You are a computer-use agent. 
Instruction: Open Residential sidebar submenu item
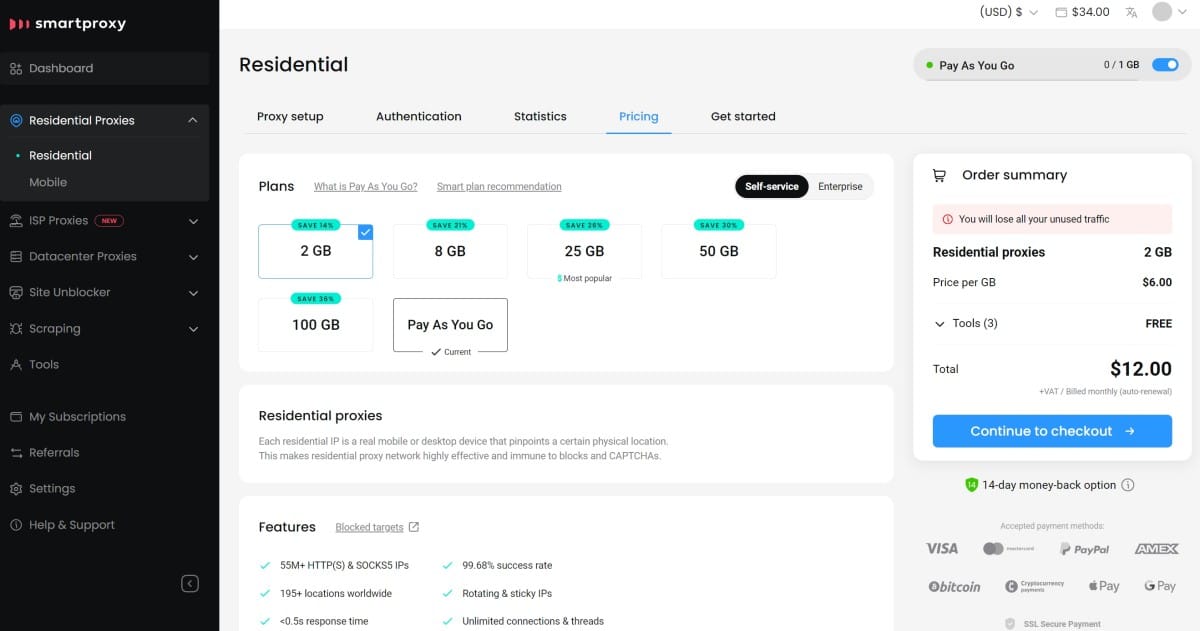coord(60,155)
